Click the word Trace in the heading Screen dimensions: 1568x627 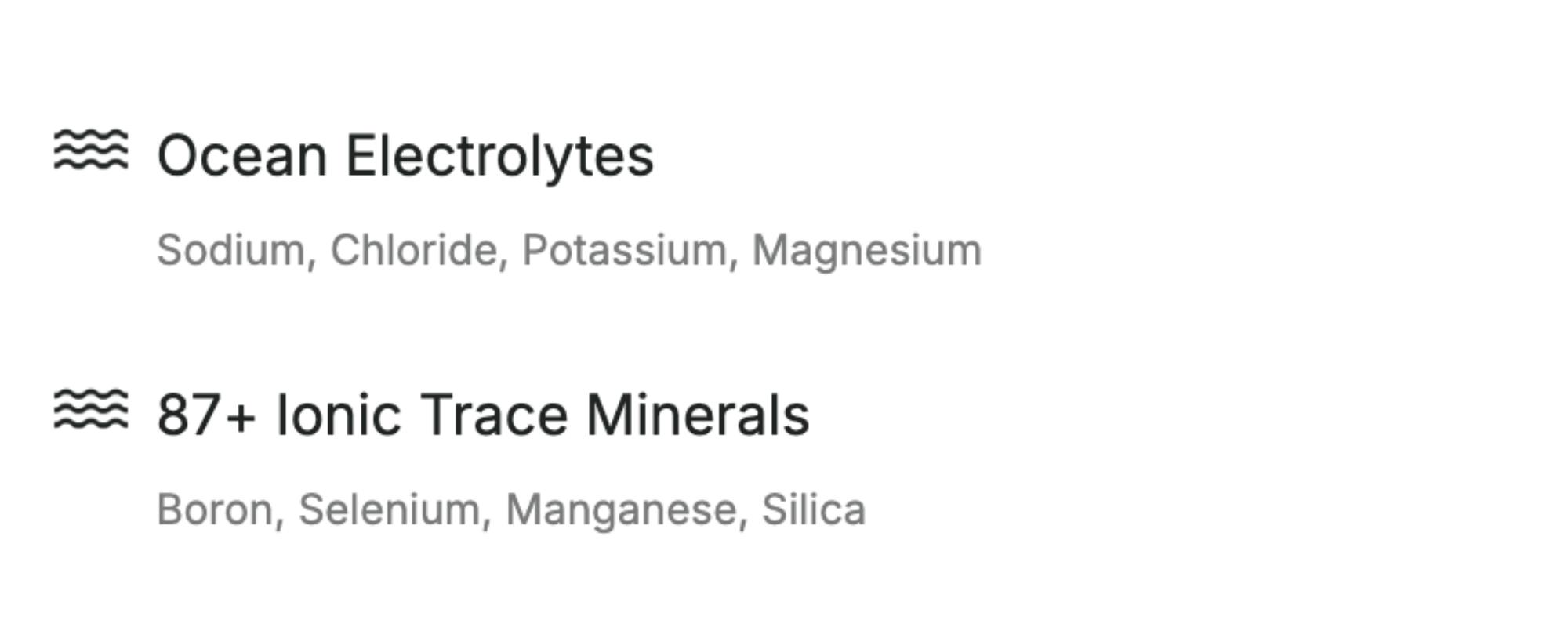[x=494, y=415]
